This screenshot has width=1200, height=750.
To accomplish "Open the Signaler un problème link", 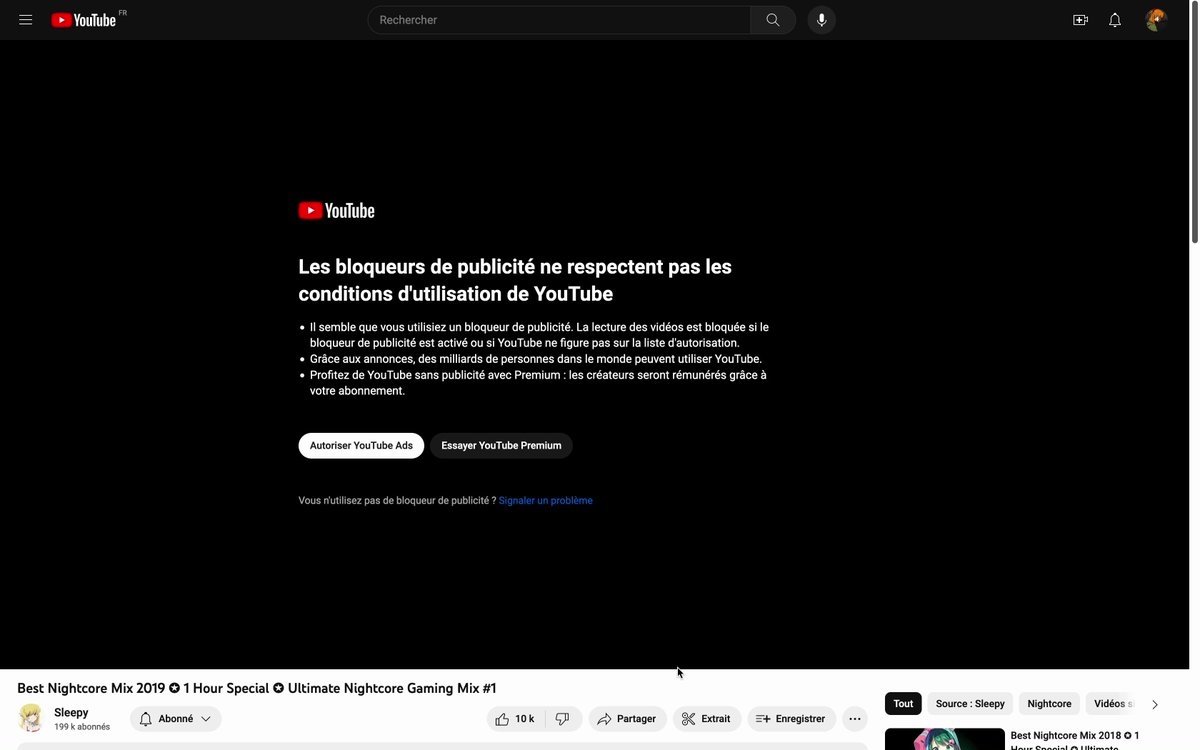I will point(546,501).
